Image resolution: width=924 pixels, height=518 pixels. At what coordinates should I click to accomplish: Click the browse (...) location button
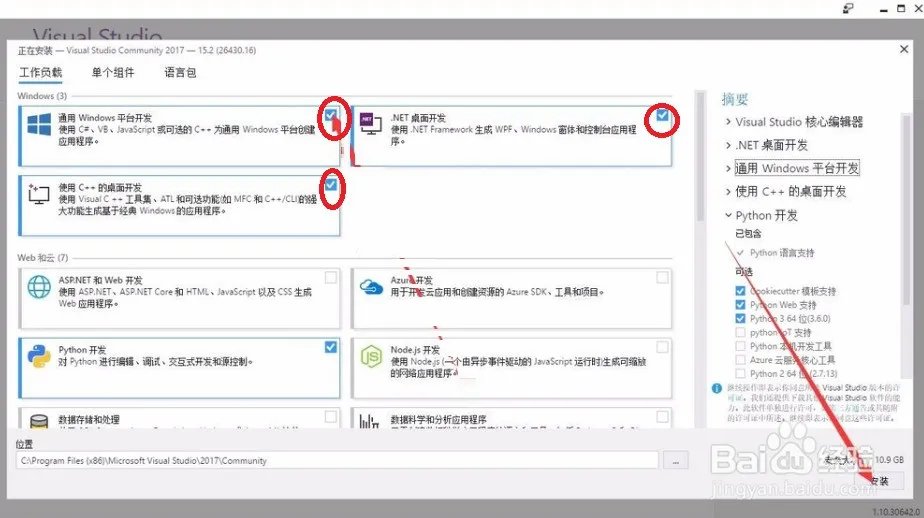675,461
